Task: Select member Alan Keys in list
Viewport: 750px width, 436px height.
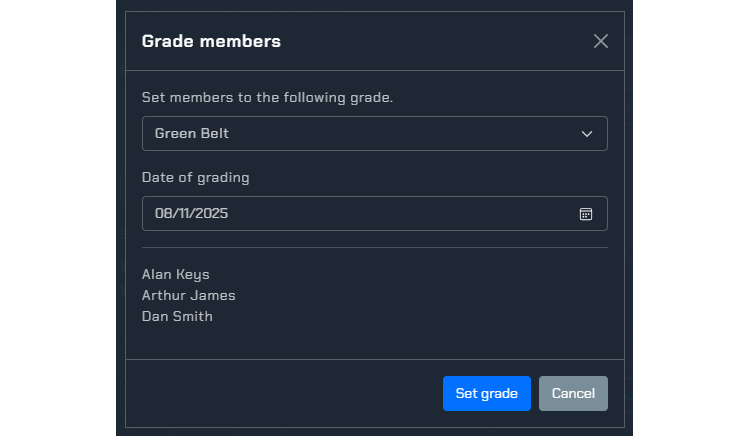Action: (x=176, y=275)
